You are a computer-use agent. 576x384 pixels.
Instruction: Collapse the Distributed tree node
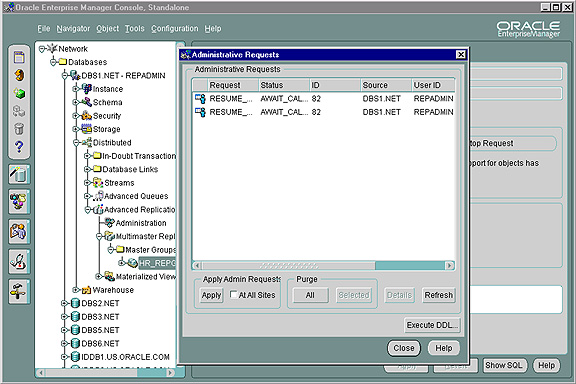76,143
